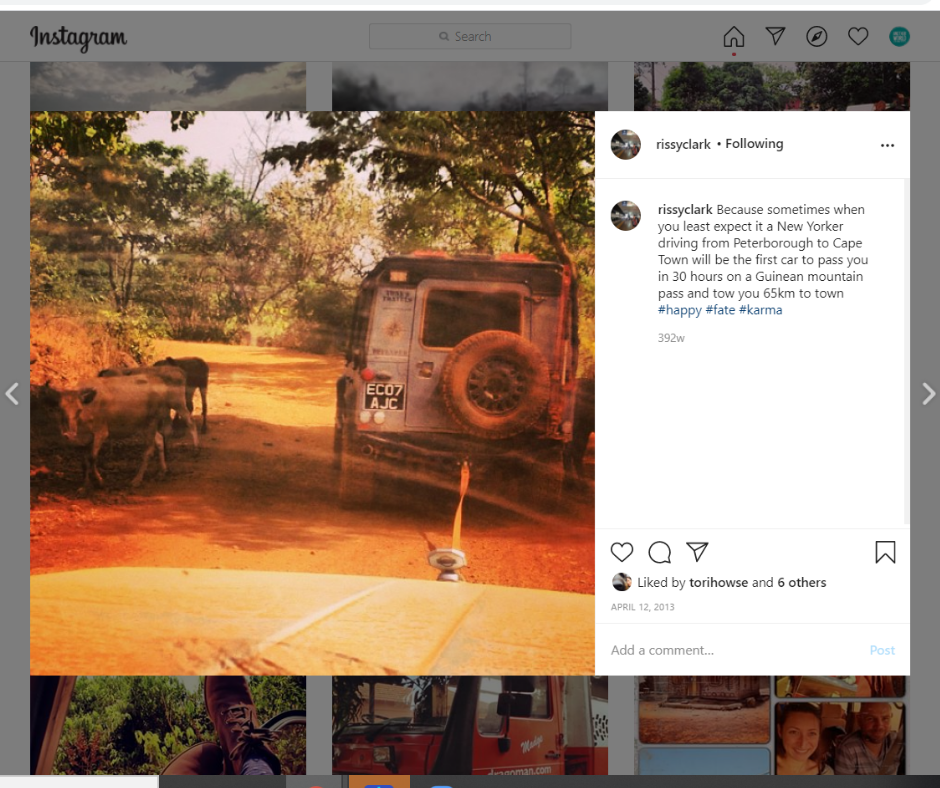
Task: Open the #karma hashtag link
Action: [761, 310]
